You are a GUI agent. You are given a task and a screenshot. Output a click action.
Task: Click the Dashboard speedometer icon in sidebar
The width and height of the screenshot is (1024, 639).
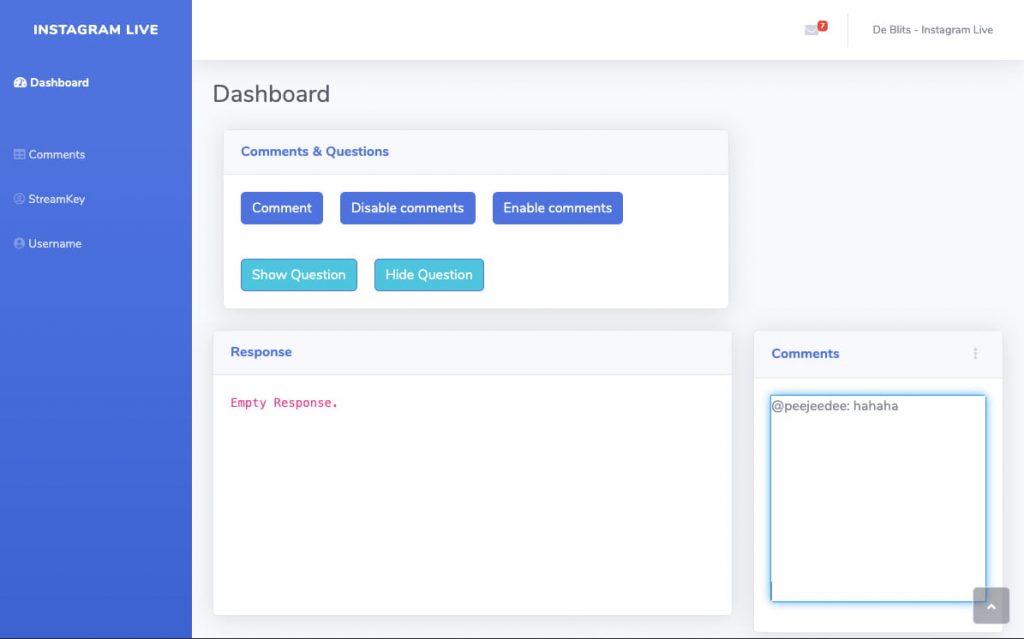click(20, 83)
